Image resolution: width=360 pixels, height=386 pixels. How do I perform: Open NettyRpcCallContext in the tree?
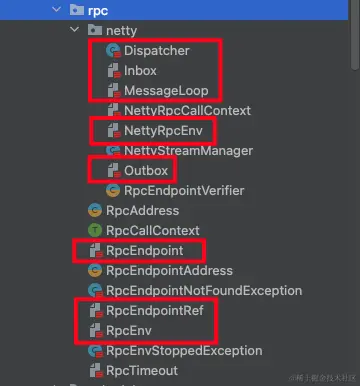pyautogui.click(x=187, y=111)
